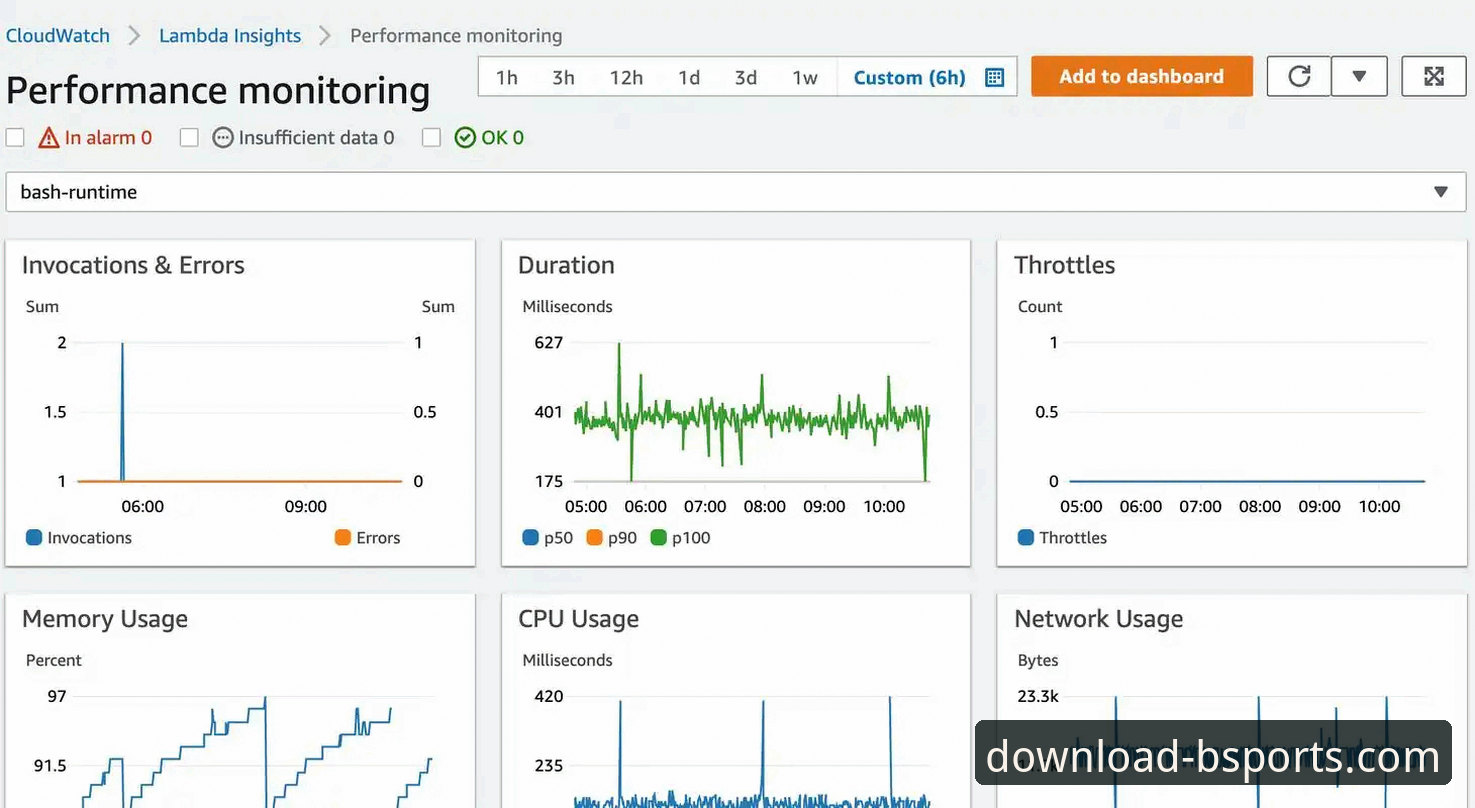The width and height of the screenshot is (1475, 808).
Task: Click the p100 green legend swatch
Action: click(x=658, y=538)
